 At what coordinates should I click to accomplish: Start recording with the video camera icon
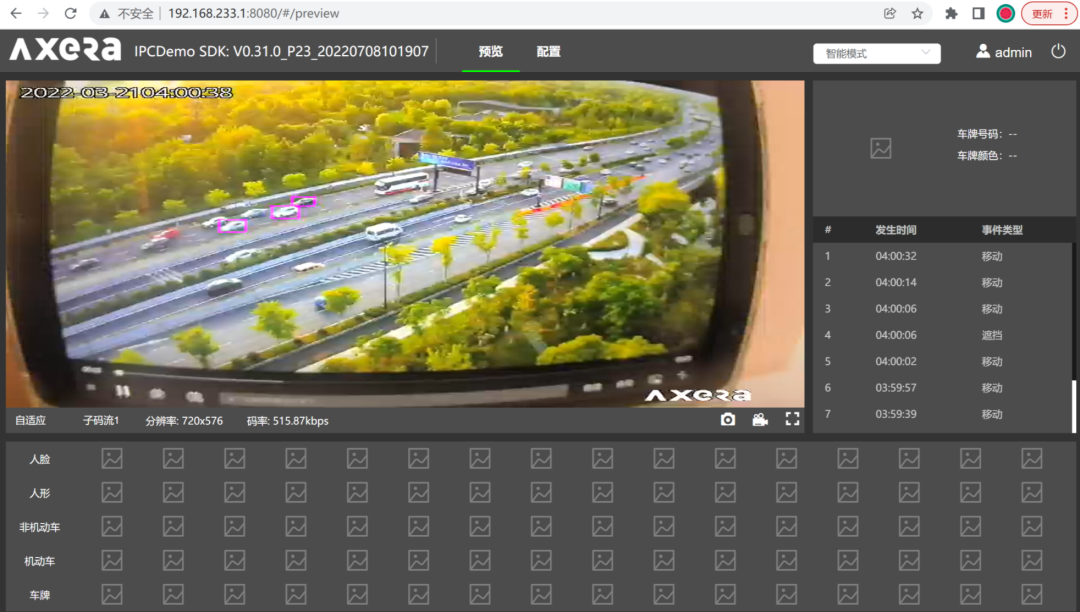[x=760, y=420]
